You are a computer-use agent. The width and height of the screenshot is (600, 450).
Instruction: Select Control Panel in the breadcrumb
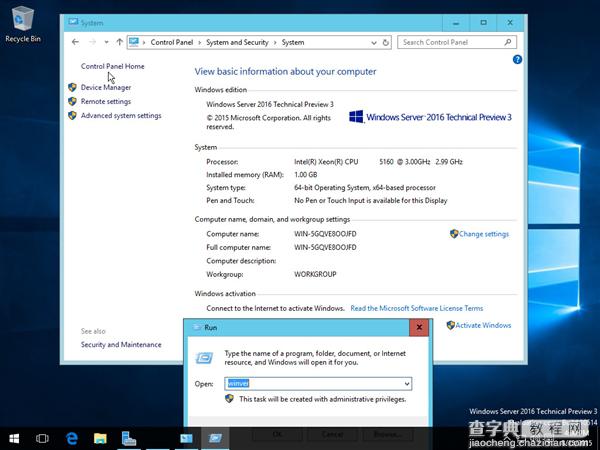[171, 42]
